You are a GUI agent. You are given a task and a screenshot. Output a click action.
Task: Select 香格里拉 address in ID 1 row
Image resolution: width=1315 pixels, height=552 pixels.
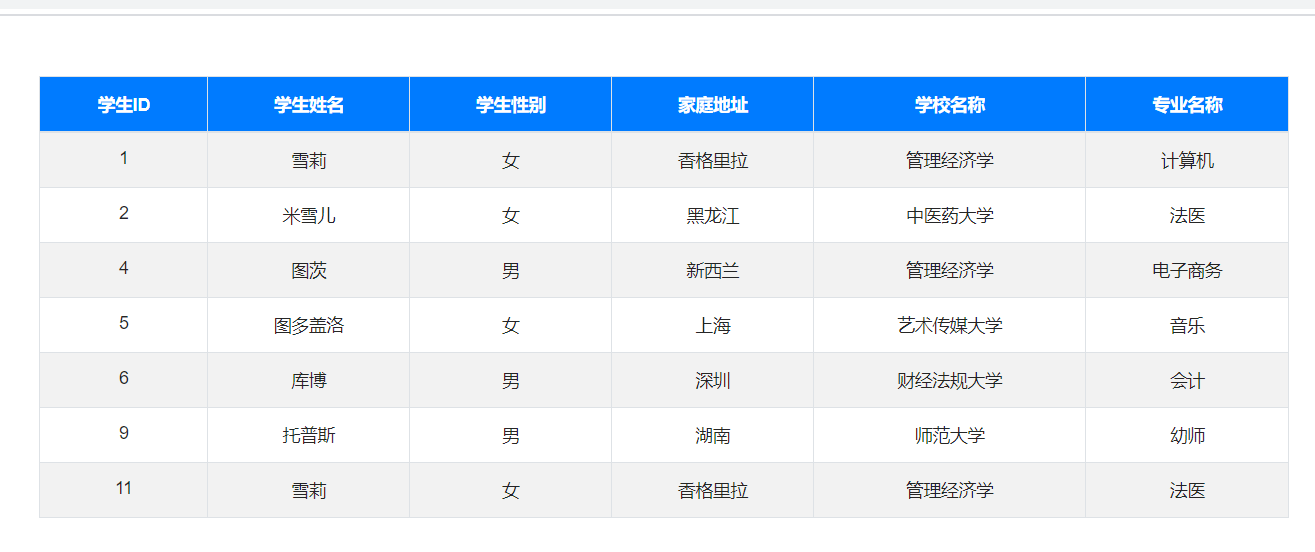[x=713, y=160]
